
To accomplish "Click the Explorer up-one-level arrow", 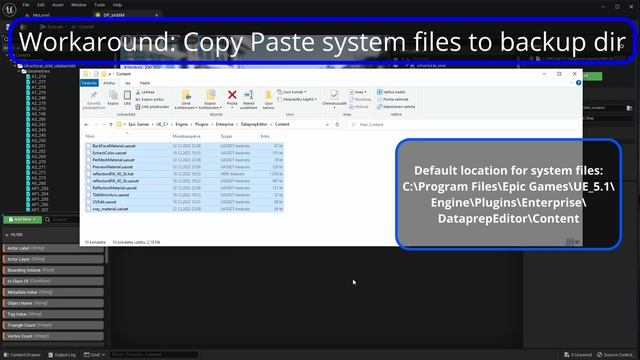I will coord(111,124).
